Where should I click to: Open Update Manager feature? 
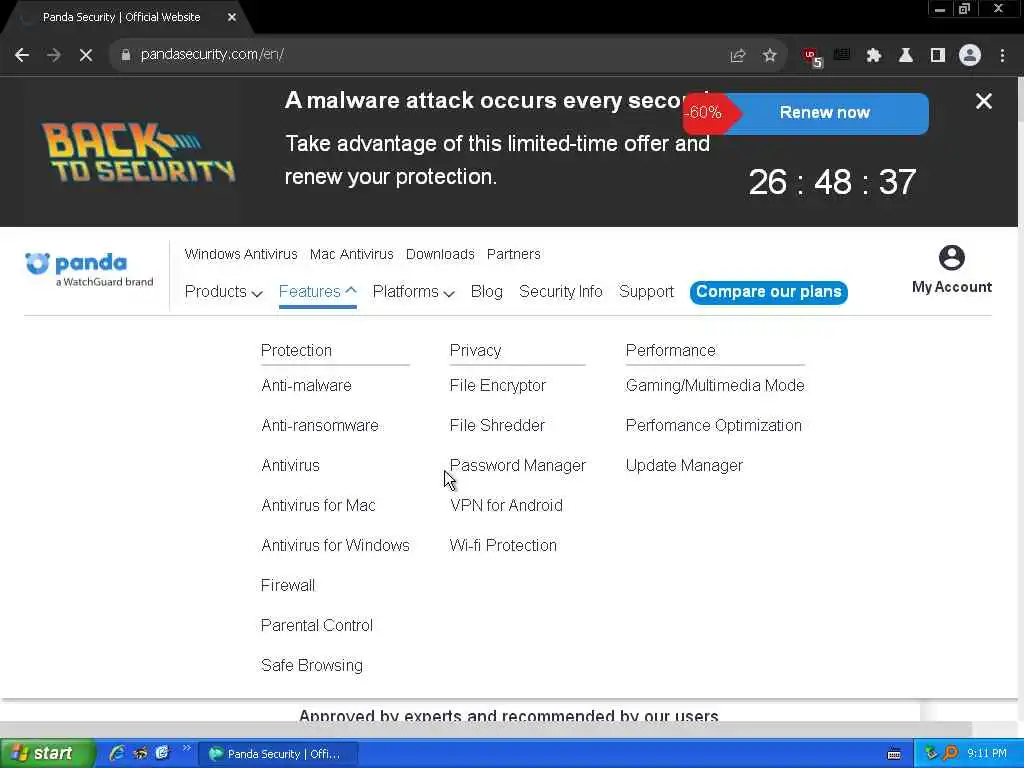(x=684, y=466)
